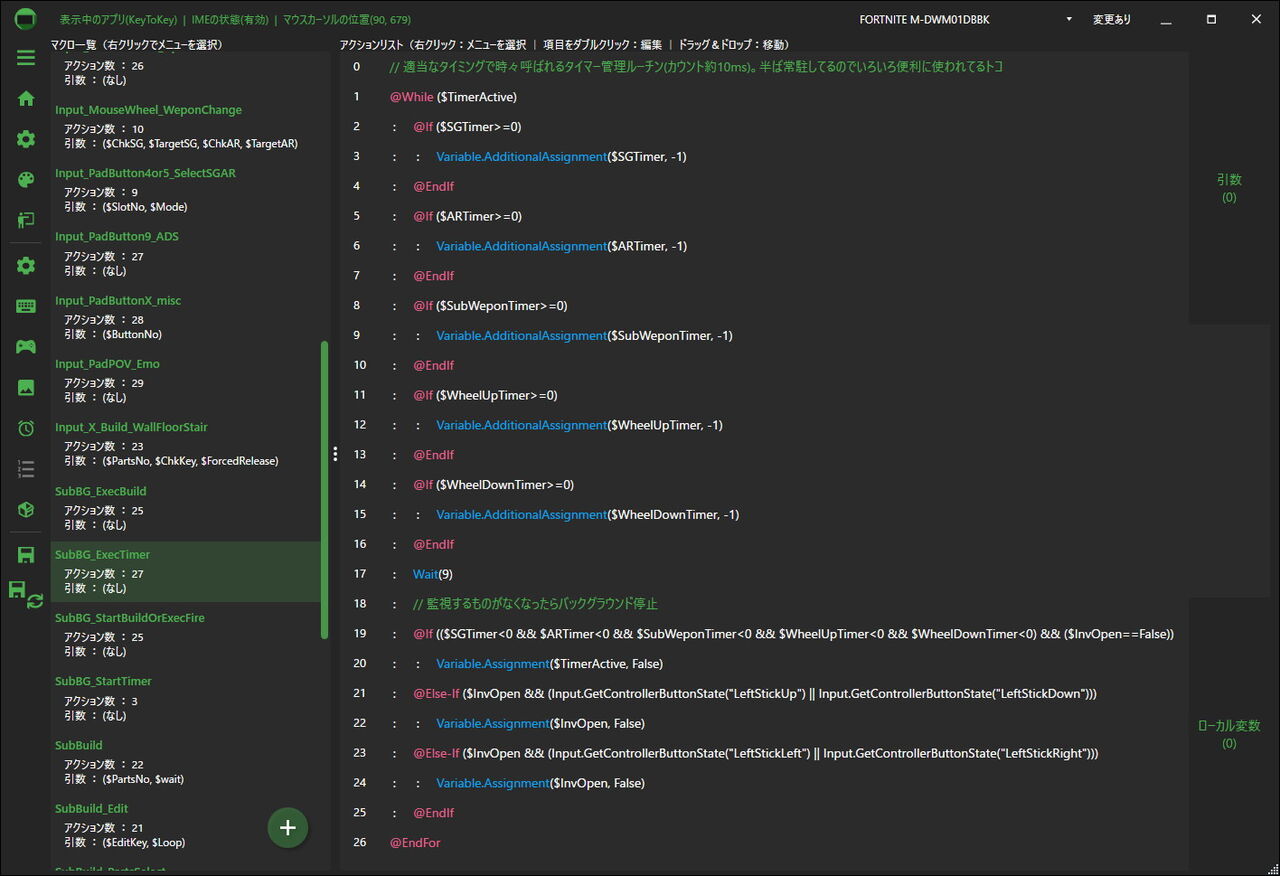This screenshot has width=1280, height=876.
Task: Click the ローカル変数 (0) panel label
Action: [x=1229, y=734]
